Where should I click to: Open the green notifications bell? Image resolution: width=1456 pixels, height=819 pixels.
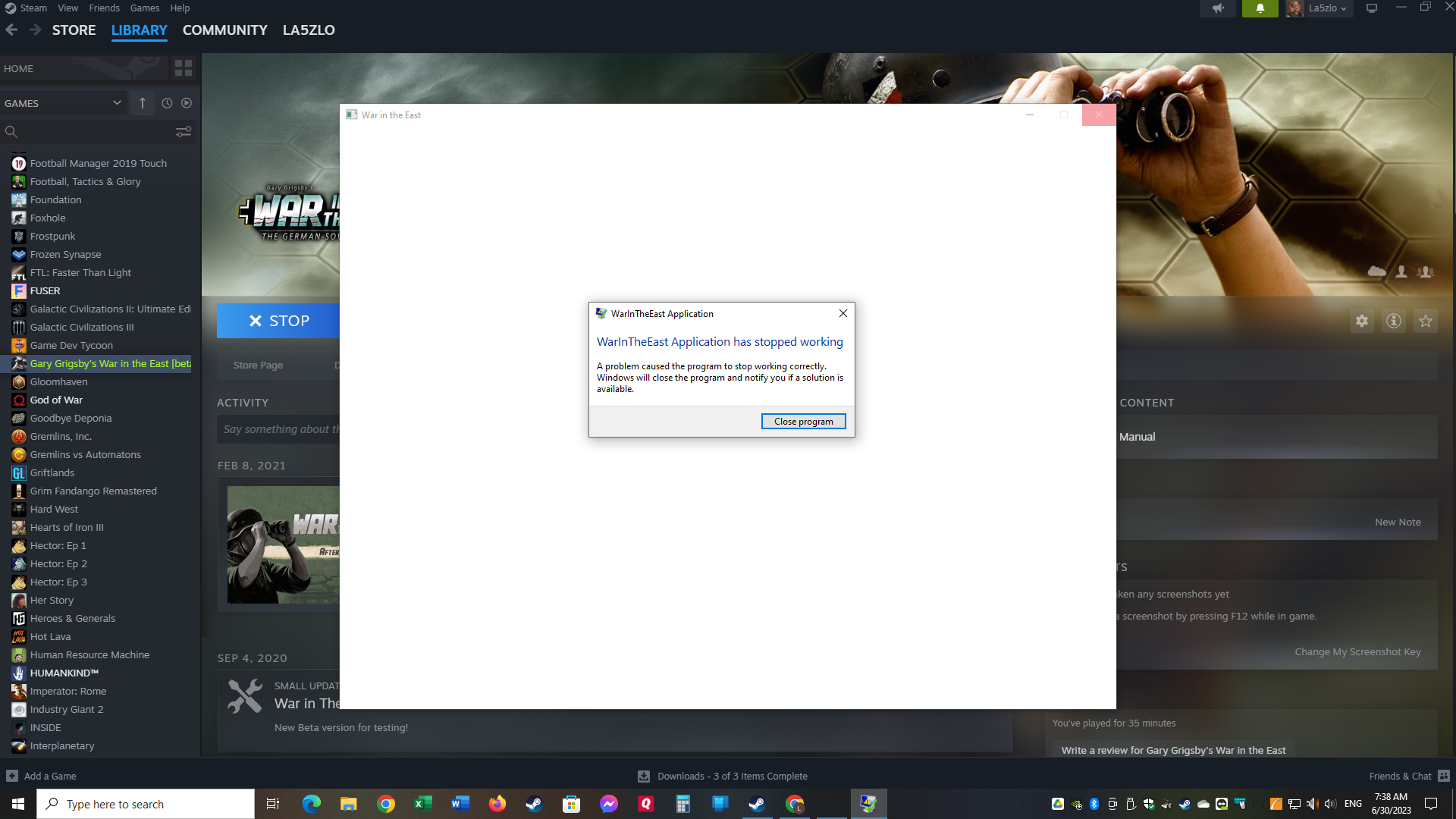coord(1260,8)
